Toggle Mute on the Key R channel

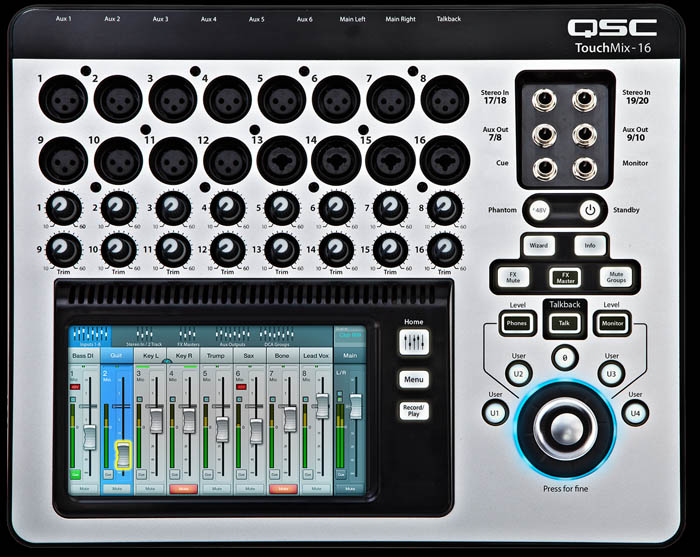point(184,488)
